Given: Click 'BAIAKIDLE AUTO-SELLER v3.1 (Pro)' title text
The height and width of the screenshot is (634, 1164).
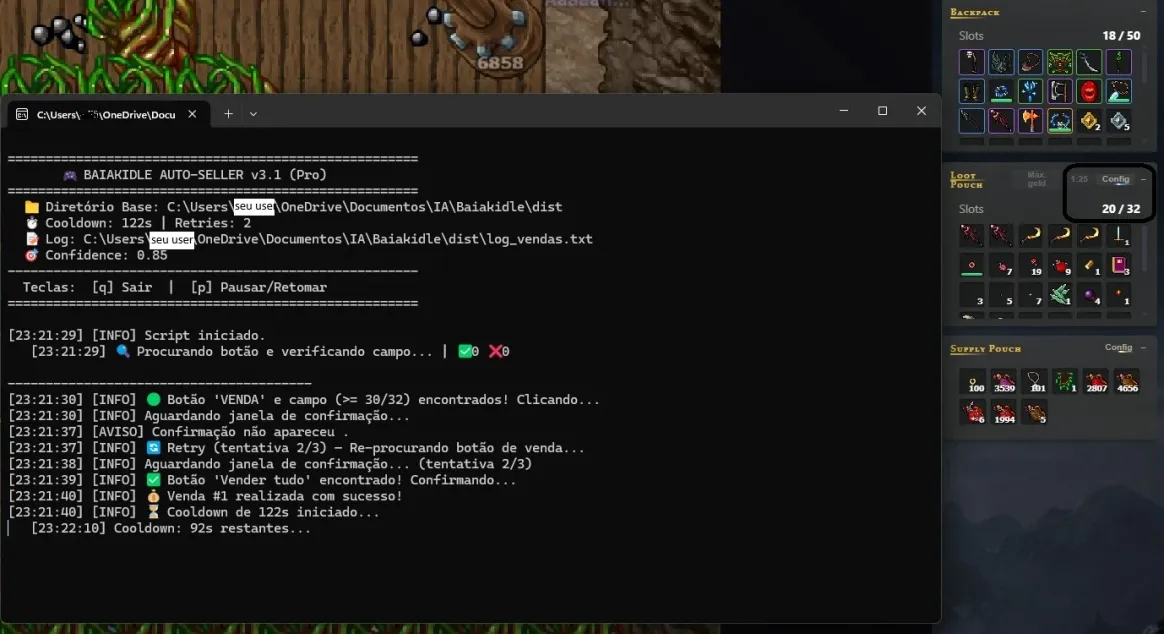Looking at the screenshot, I should pos(205,174).
